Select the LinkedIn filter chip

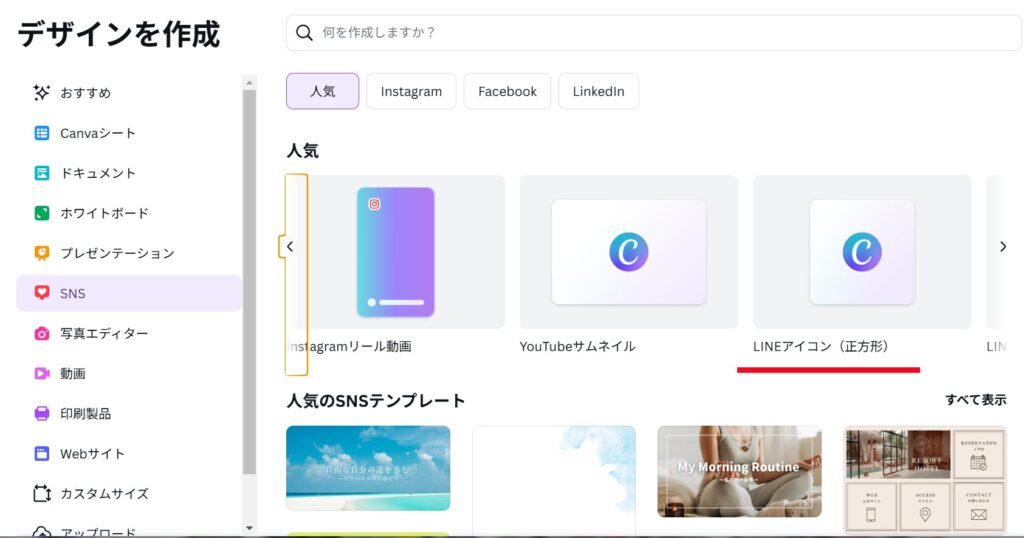tap(599, 91)
